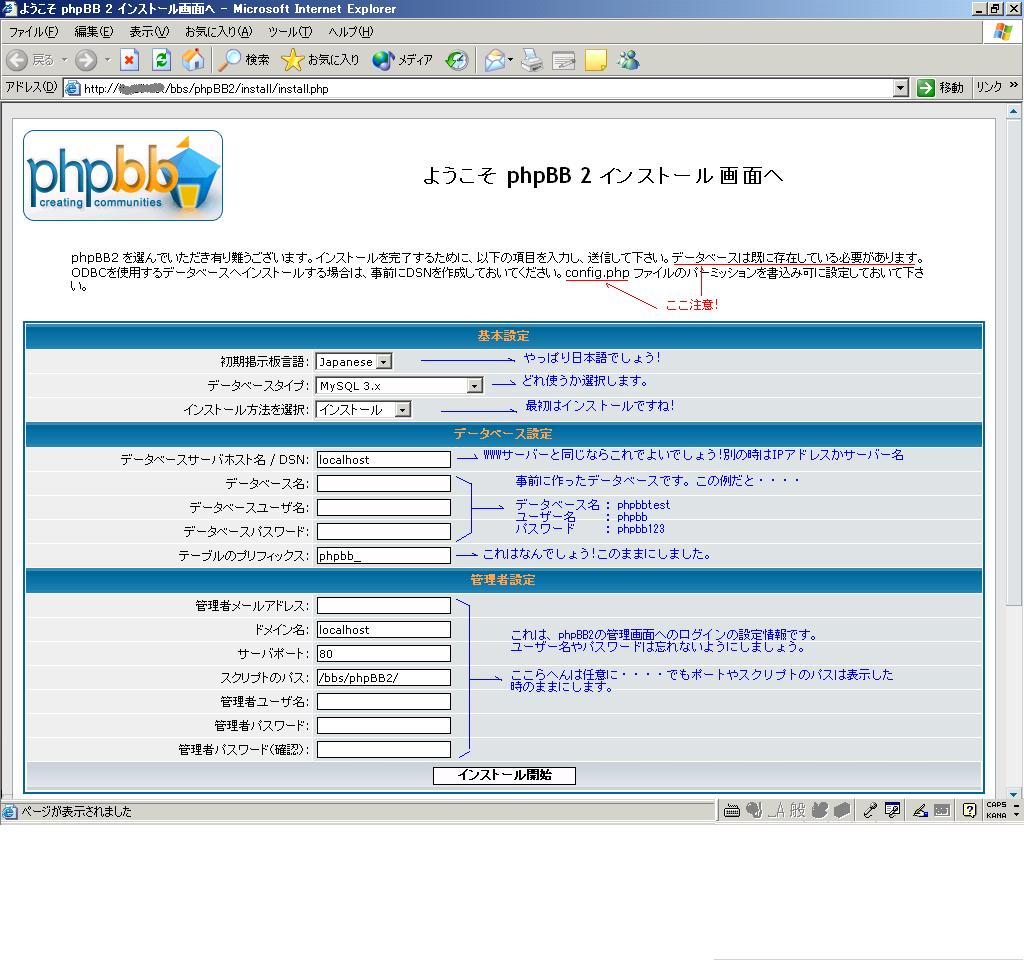Focus the データベースパスワード input field

click(x=383, y=532)
